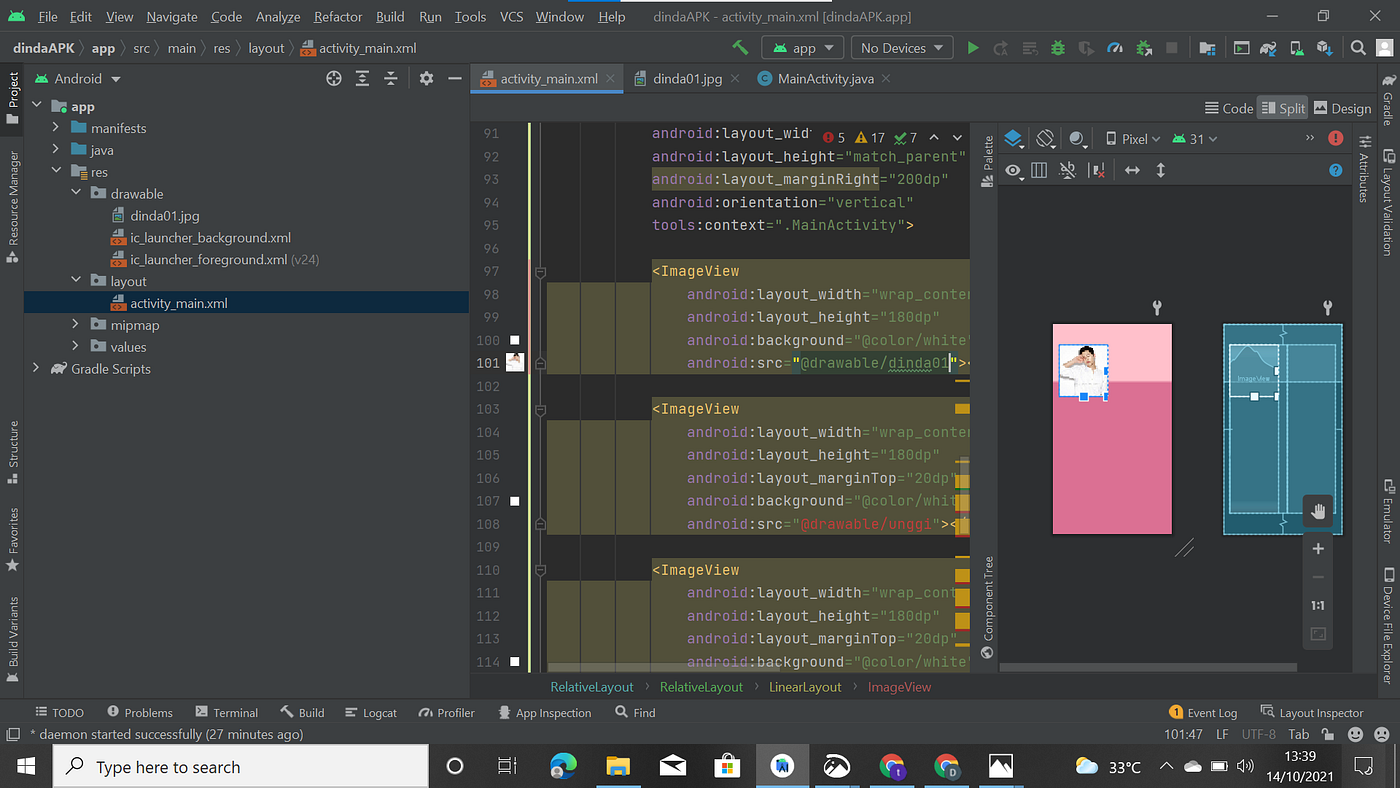This screenshot has height=788, width=1400.
Task: Expand the mipmap folder
Action: 77,324
